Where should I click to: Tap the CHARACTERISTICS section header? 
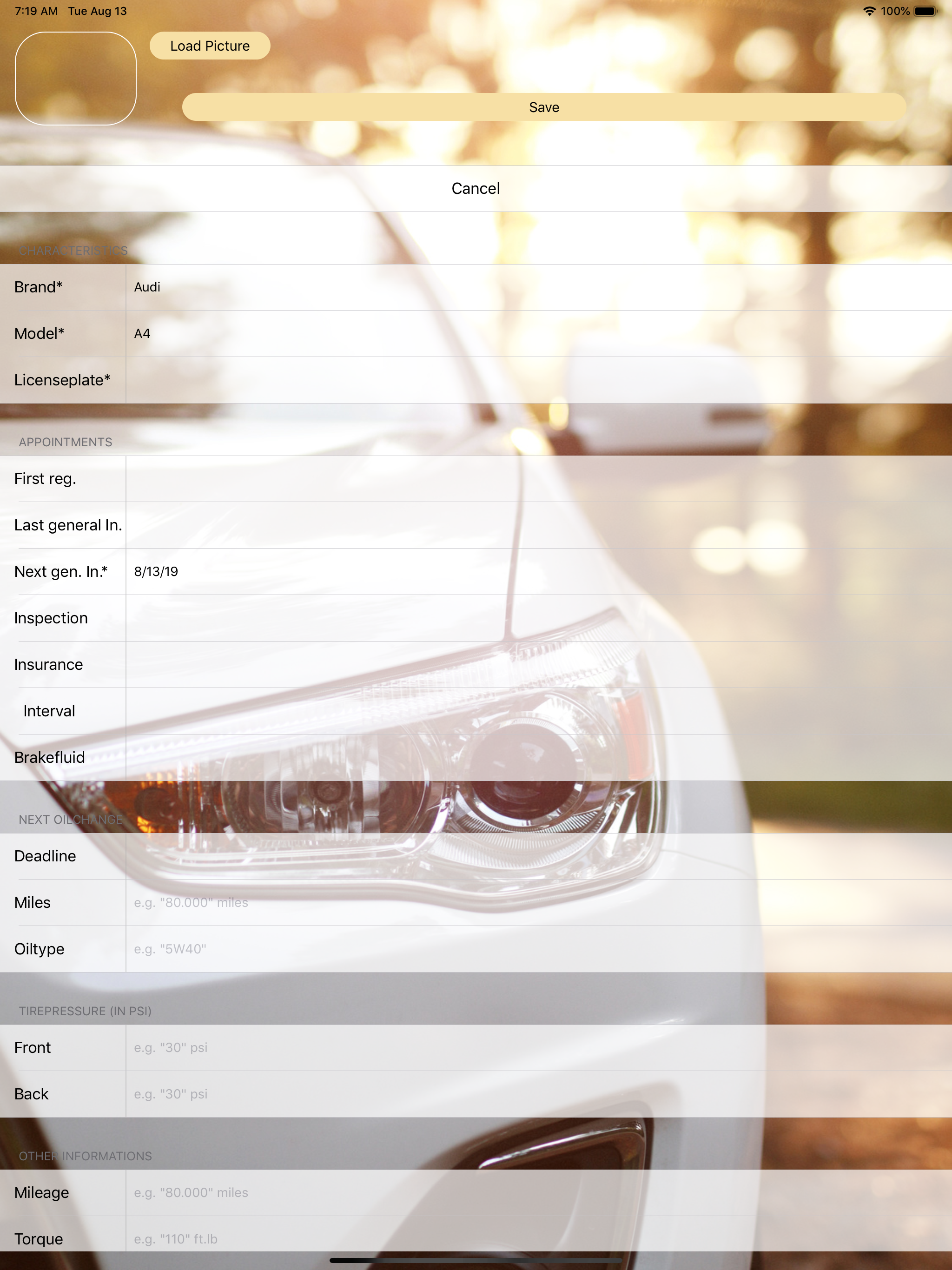pos(73,250)
